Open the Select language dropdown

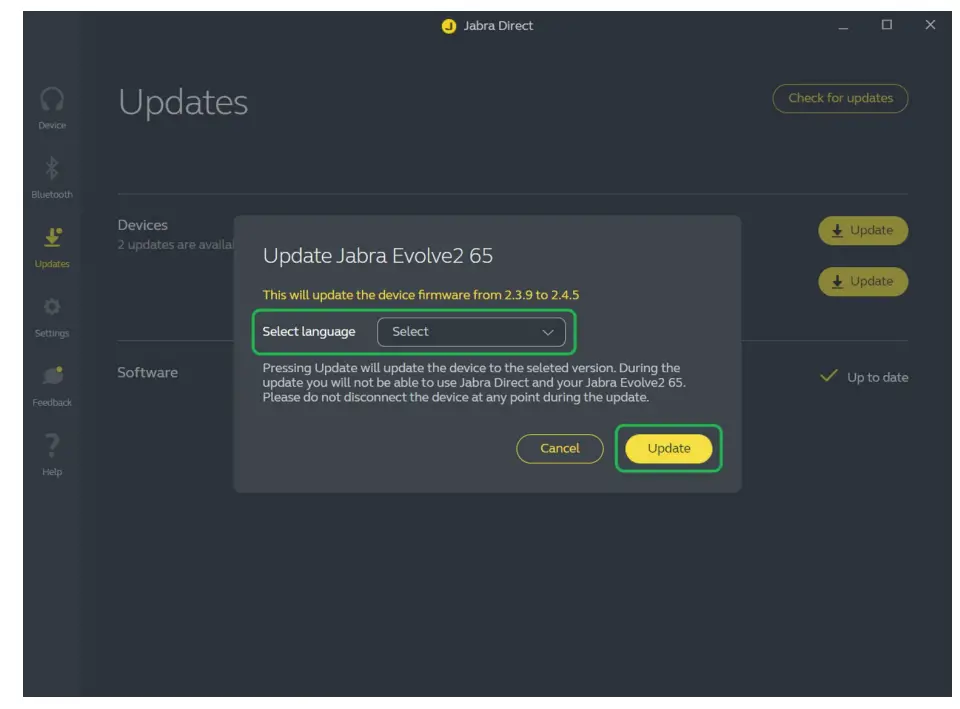click(x=473, y=331)
